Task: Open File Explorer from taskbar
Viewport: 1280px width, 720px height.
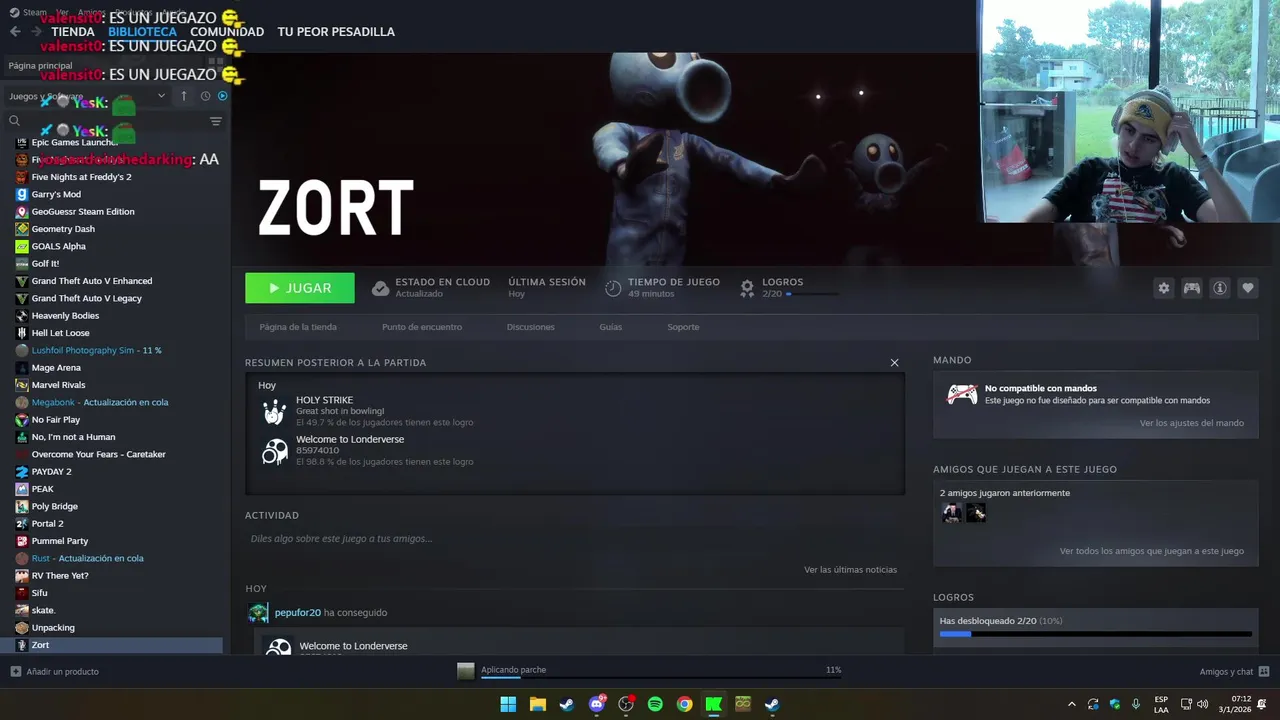Action: click(x=537, y=704)
